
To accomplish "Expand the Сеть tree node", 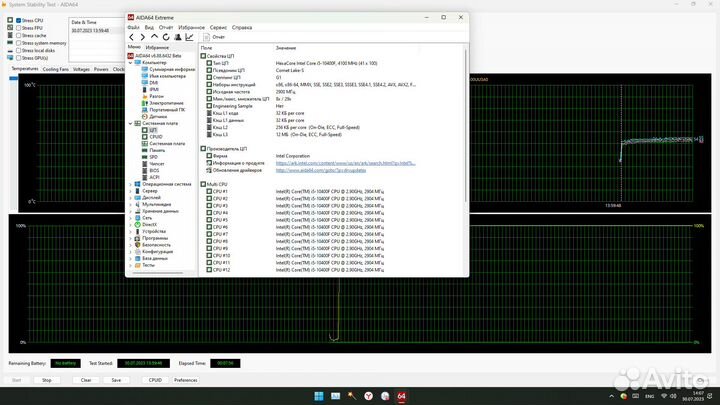I will (x=130, y=218).
